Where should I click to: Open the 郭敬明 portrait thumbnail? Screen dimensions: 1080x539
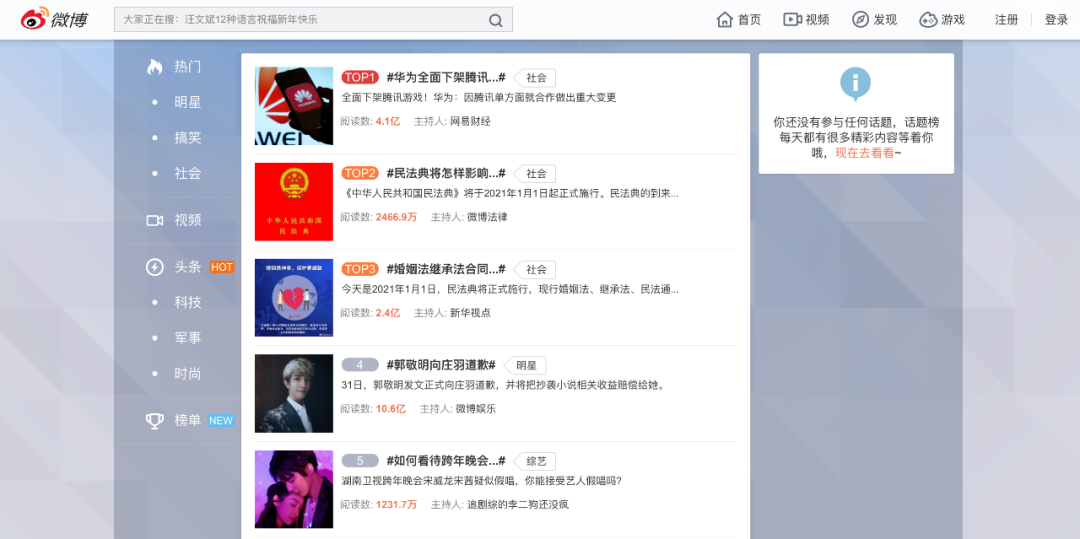pos(293,394)
